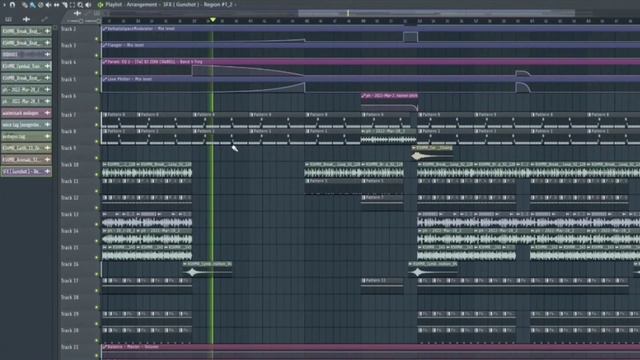This screenshot has width=640, height=360.
Task: Click Playlist label in title bar
Action: tap(114, 5)
